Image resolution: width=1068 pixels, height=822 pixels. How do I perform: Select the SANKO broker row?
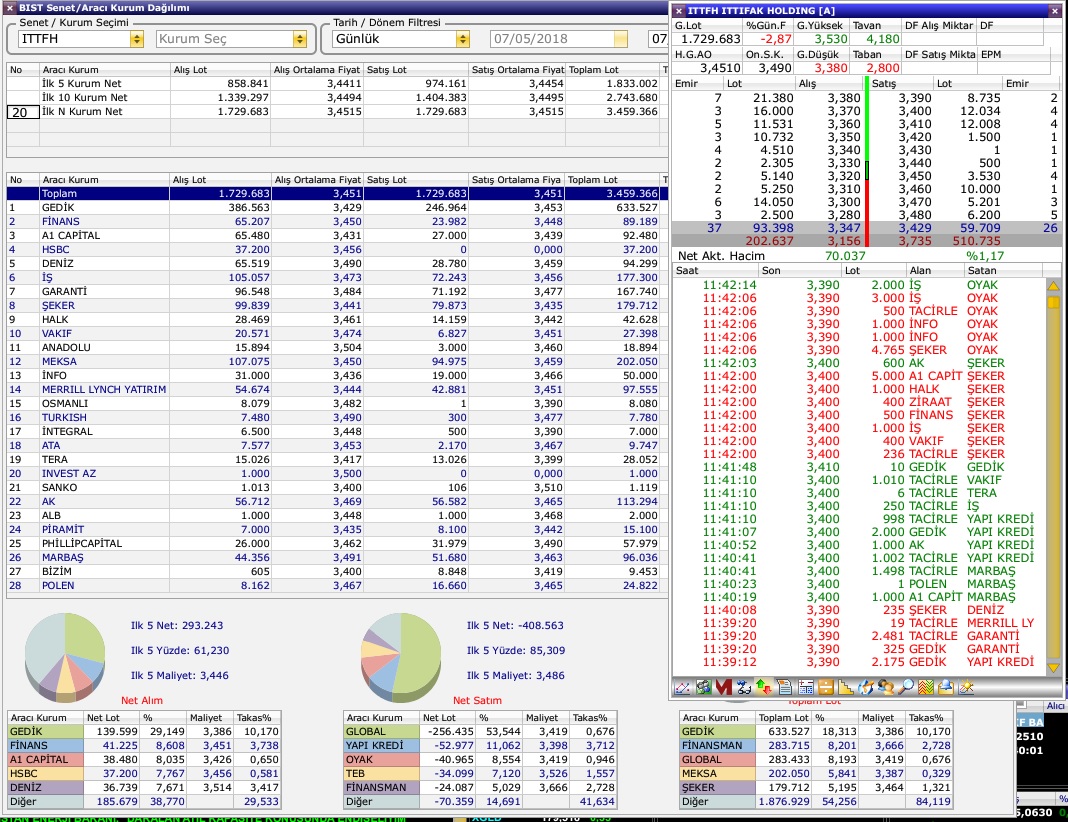(337, 488)
